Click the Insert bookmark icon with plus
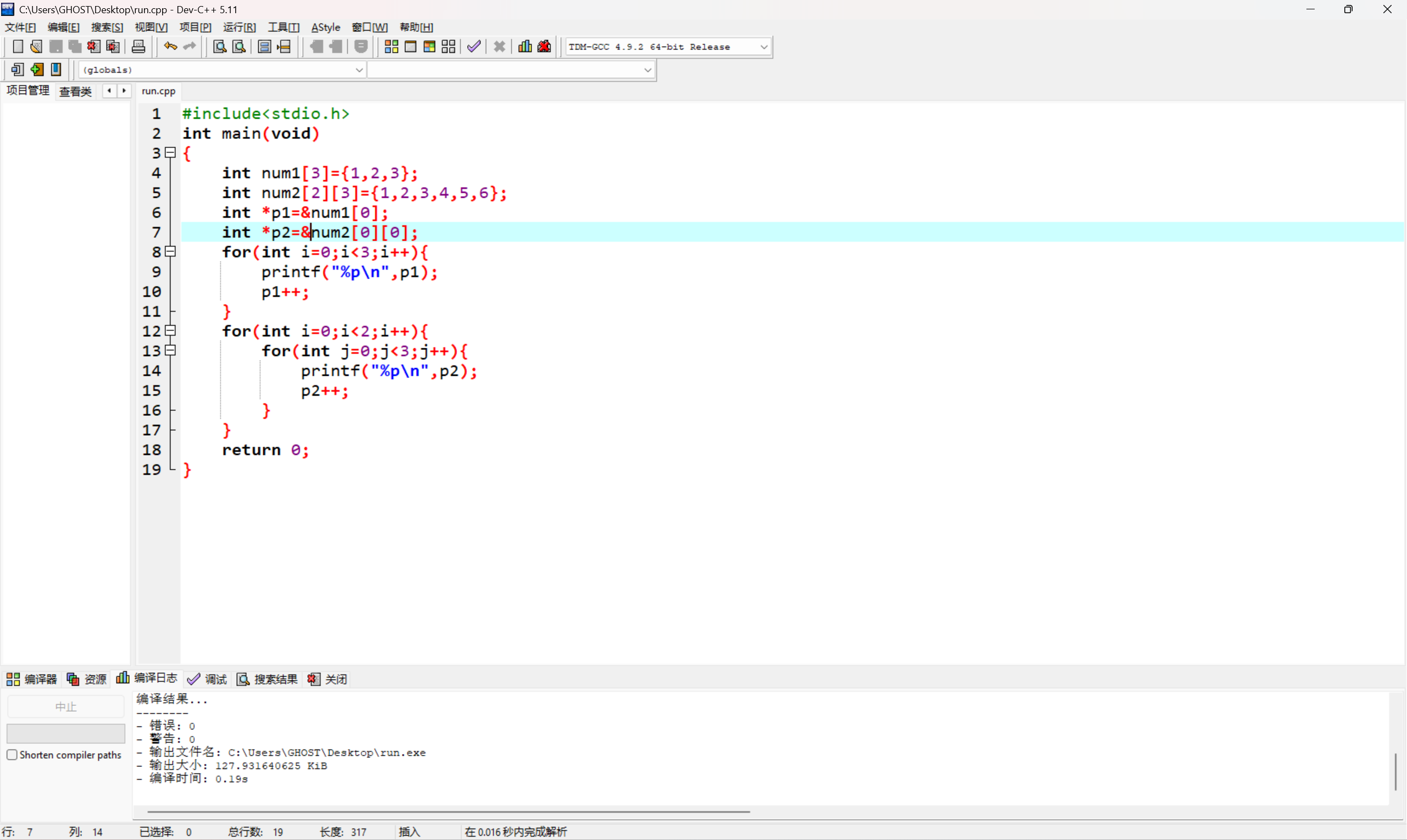The width and height of the screenshot is (1407, 840). coord(37,70)
